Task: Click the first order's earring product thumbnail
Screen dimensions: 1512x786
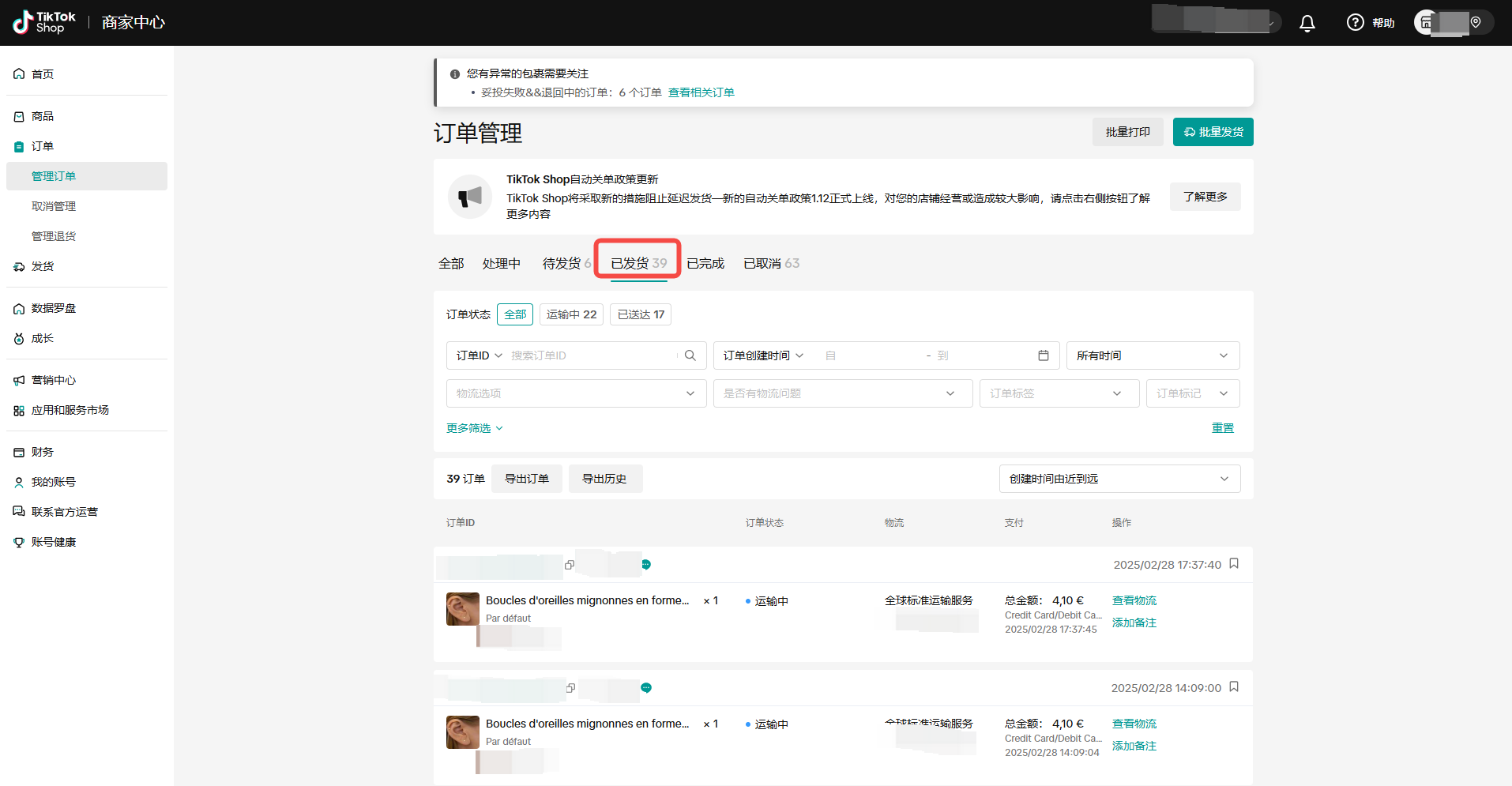Action: pyautogui.click(x=463, y=609)
